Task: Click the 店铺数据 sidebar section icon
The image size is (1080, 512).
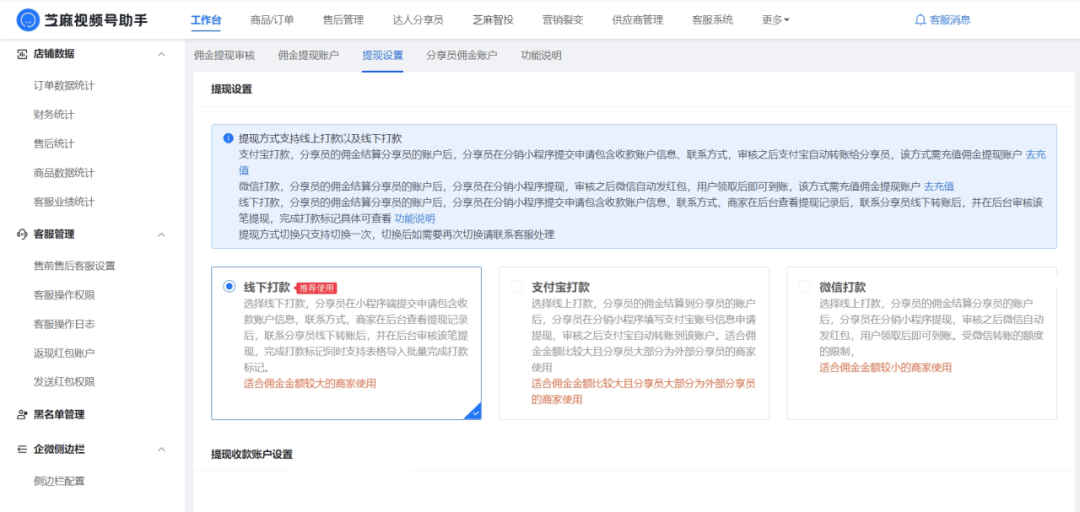Action: (x=22, y=54)
